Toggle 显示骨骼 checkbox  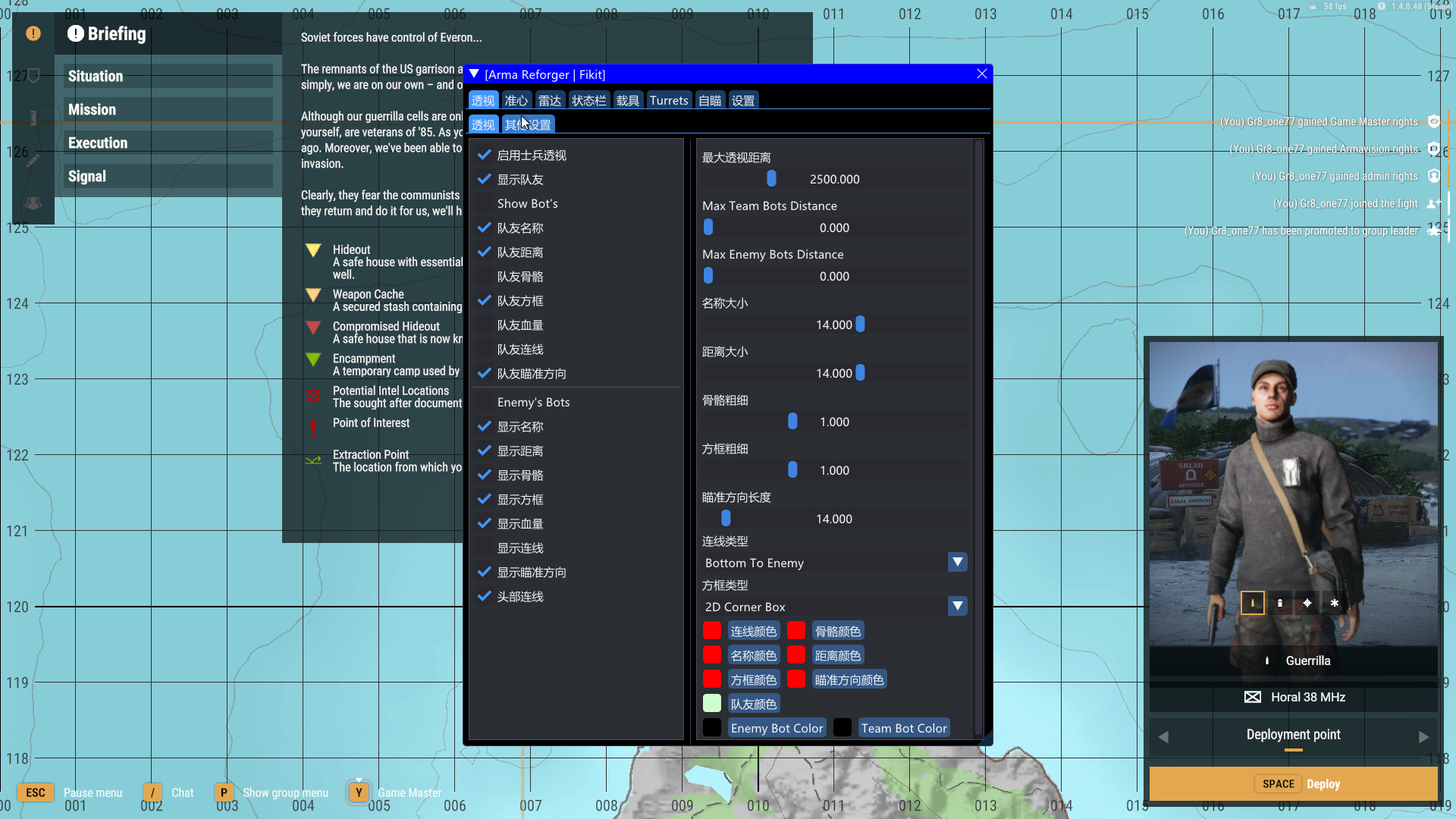pos(485,475)
